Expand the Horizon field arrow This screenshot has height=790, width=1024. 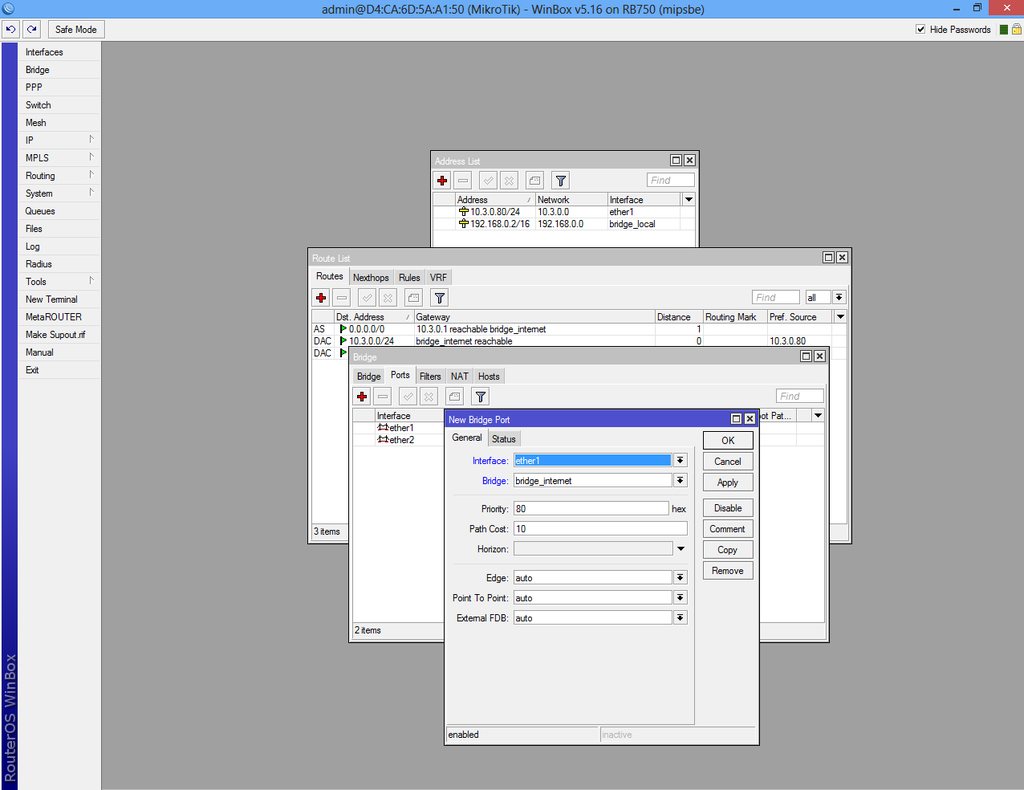(680, 549)
